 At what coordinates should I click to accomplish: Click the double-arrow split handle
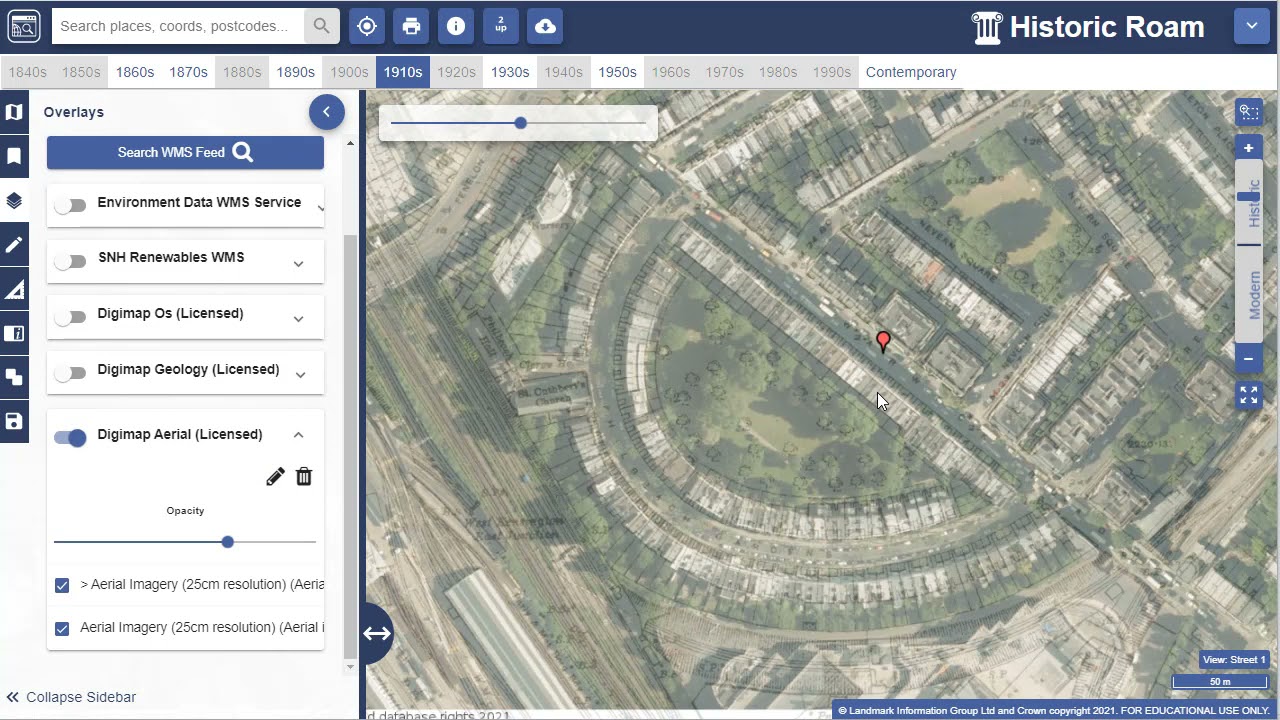click(376, 633)
